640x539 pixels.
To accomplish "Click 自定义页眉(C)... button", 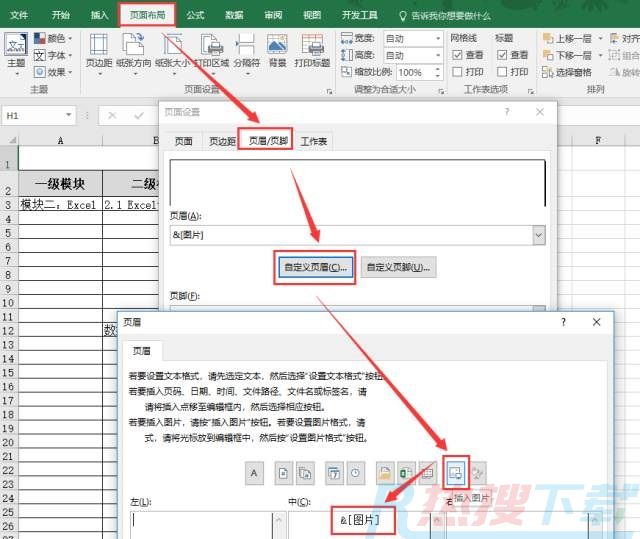I will pyautogui.click(x=316, y=268).
